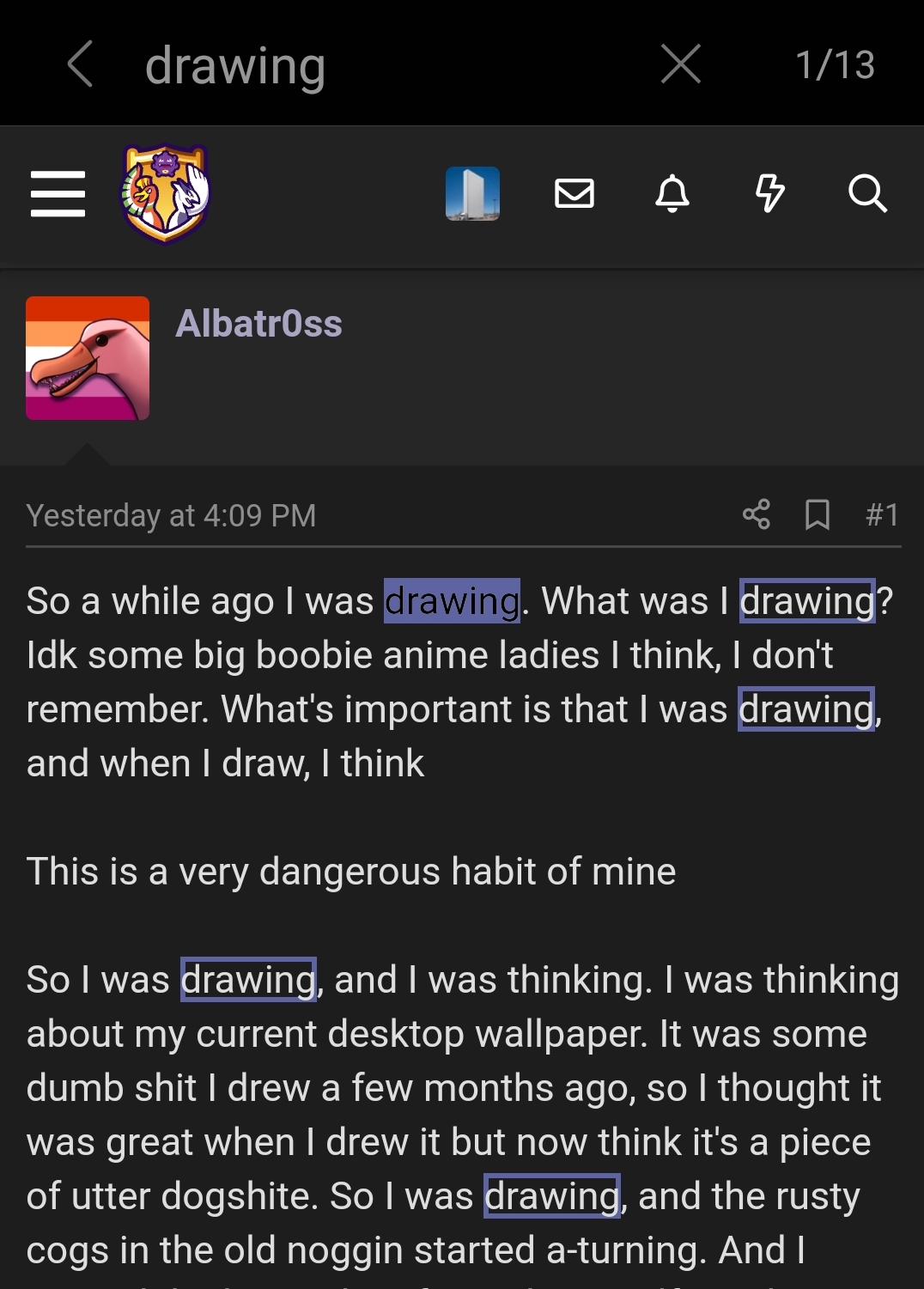View Albatr0ss bird avatar picture
The image size is (924, 1289).
click(88, 358)
